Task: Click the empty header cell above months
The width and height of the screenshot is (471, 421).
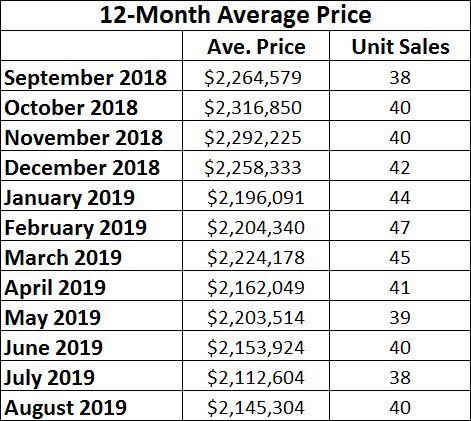Action: click(x=92, y=46)
